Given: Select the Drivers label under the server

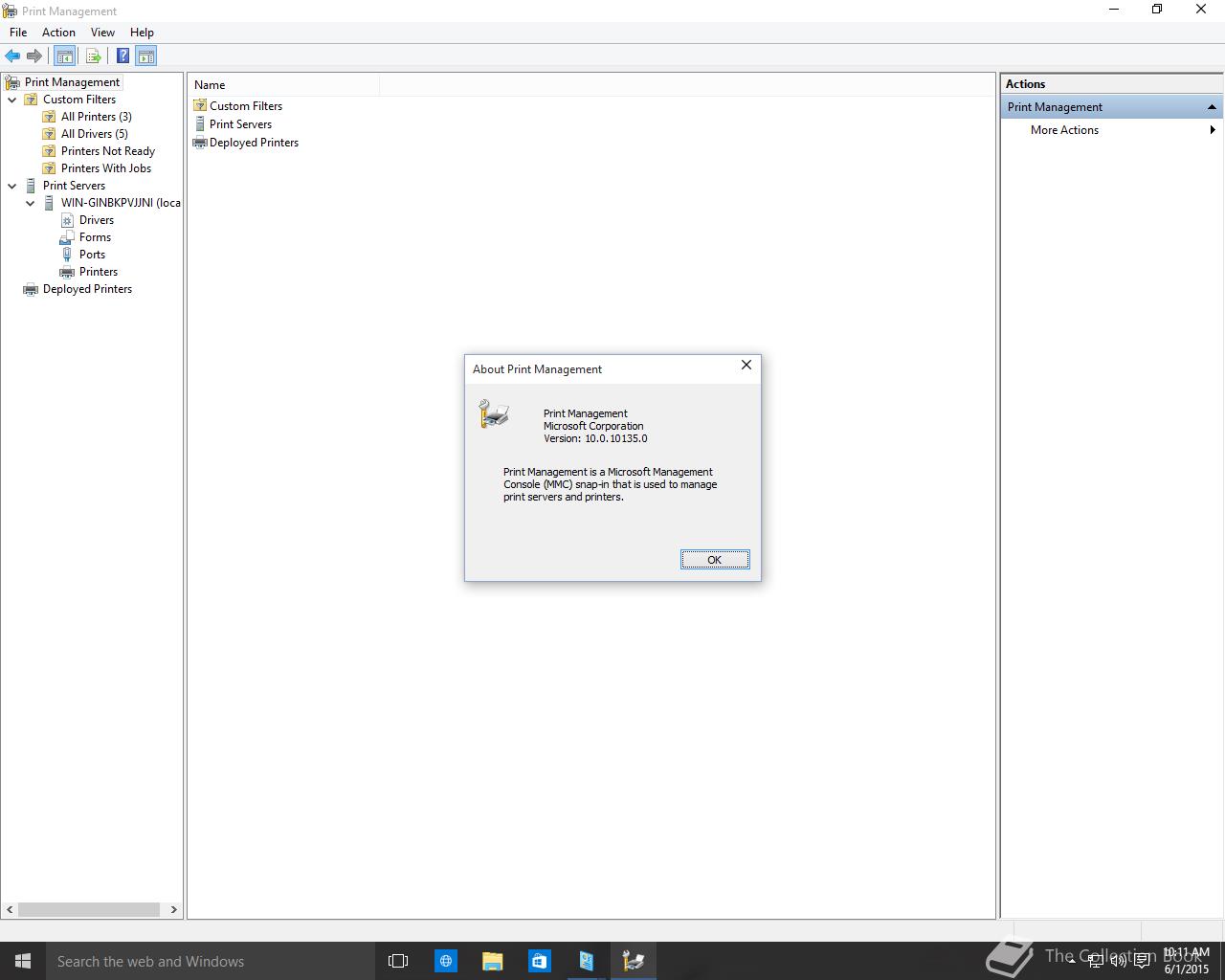Looking at the screenshot, I should [97, 220].
